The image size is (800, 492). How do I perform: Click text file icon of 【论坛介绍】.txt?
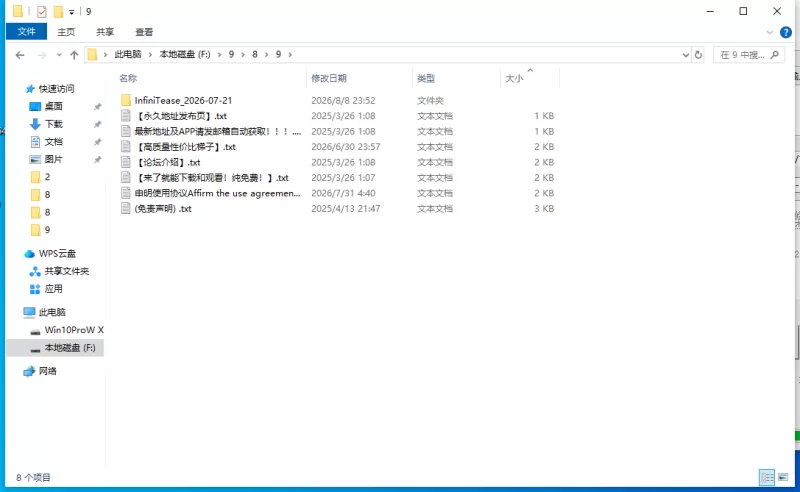(x=126, y=162)
